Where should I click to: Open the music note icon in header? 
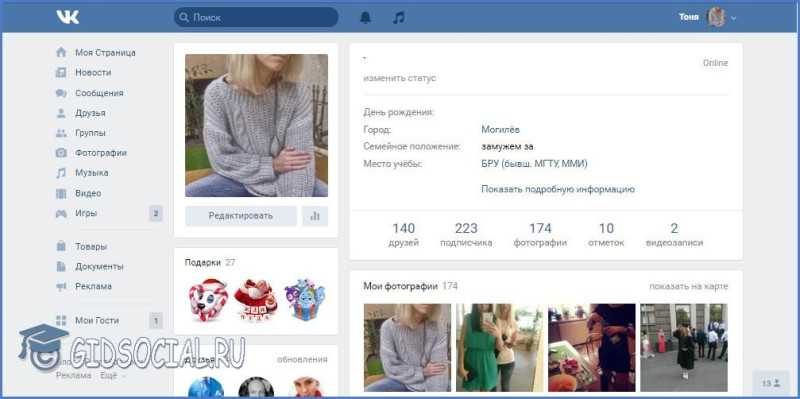click(399, 17)
